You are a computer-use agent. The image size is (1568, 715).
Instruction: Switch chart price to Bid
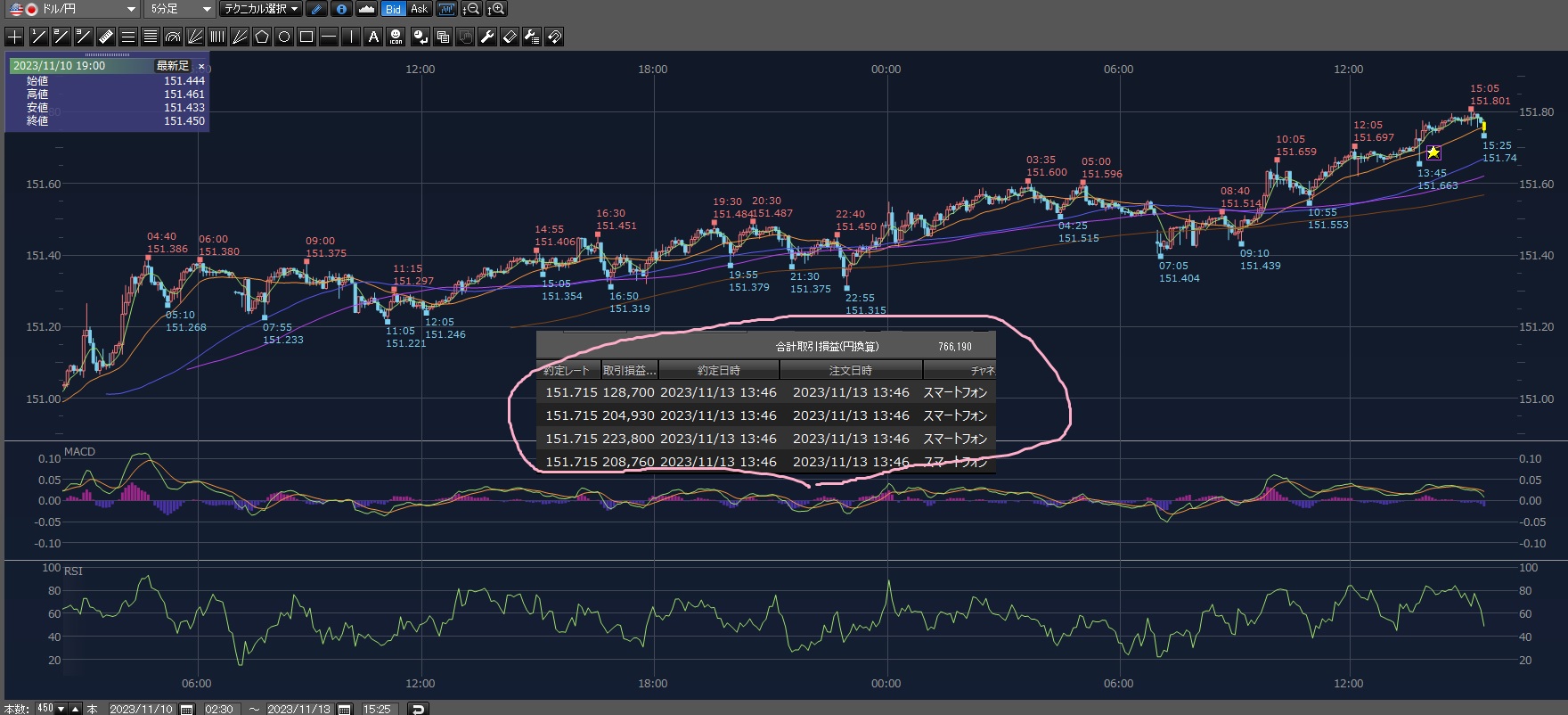(x=393, y=9)
